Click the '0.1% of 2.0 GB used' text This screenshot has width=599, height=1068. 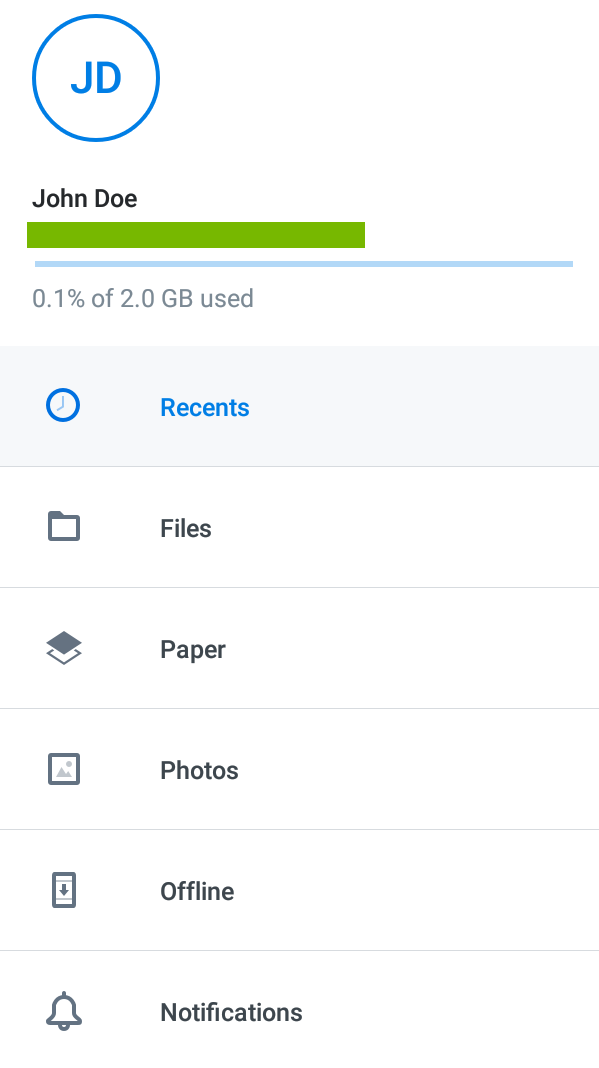143,298
